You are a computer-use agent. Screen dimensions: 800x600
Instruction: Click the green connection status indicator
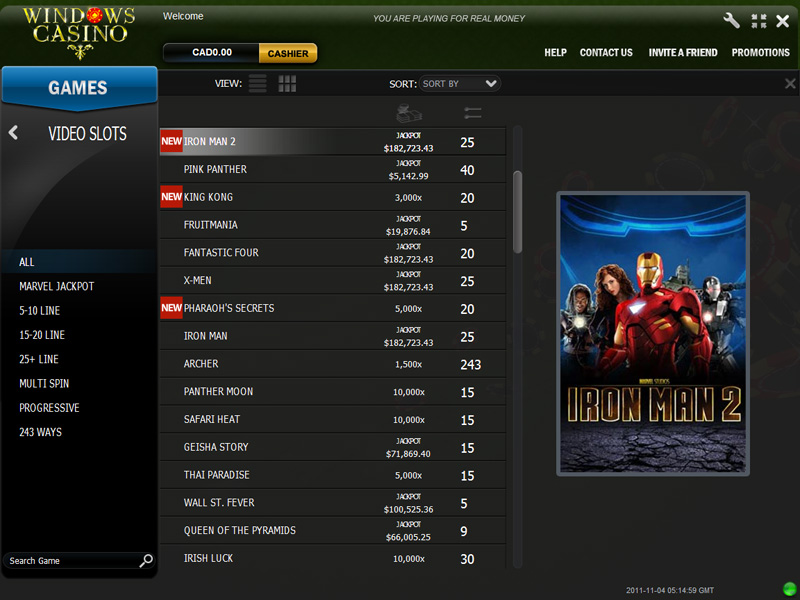[790, 588]
